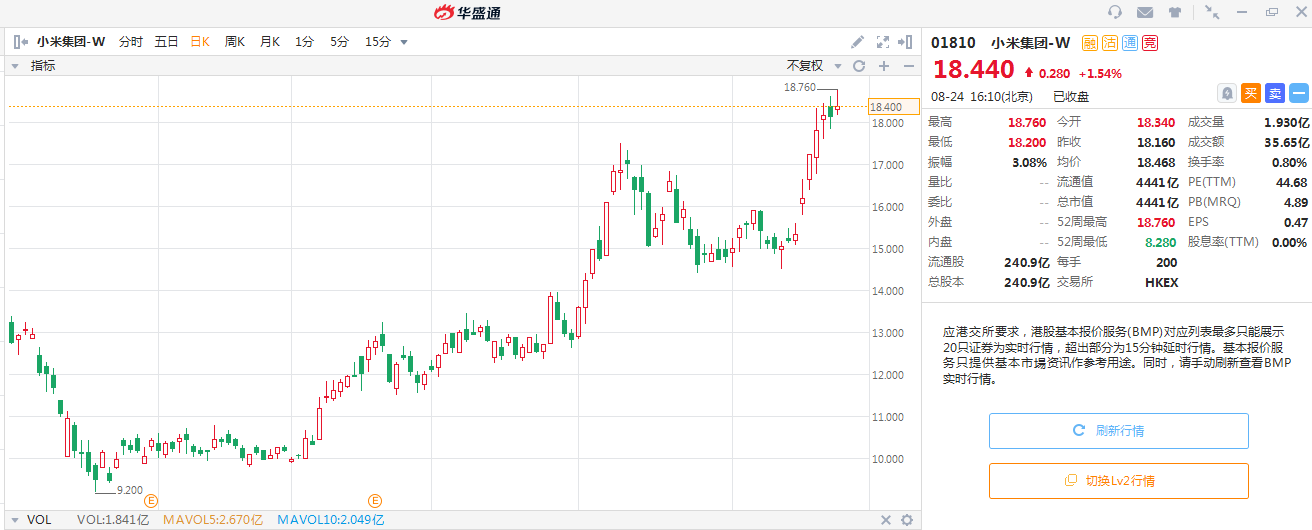
Task: Click the MAVOL5:2.670亿 label
Action: click(212, 520)
